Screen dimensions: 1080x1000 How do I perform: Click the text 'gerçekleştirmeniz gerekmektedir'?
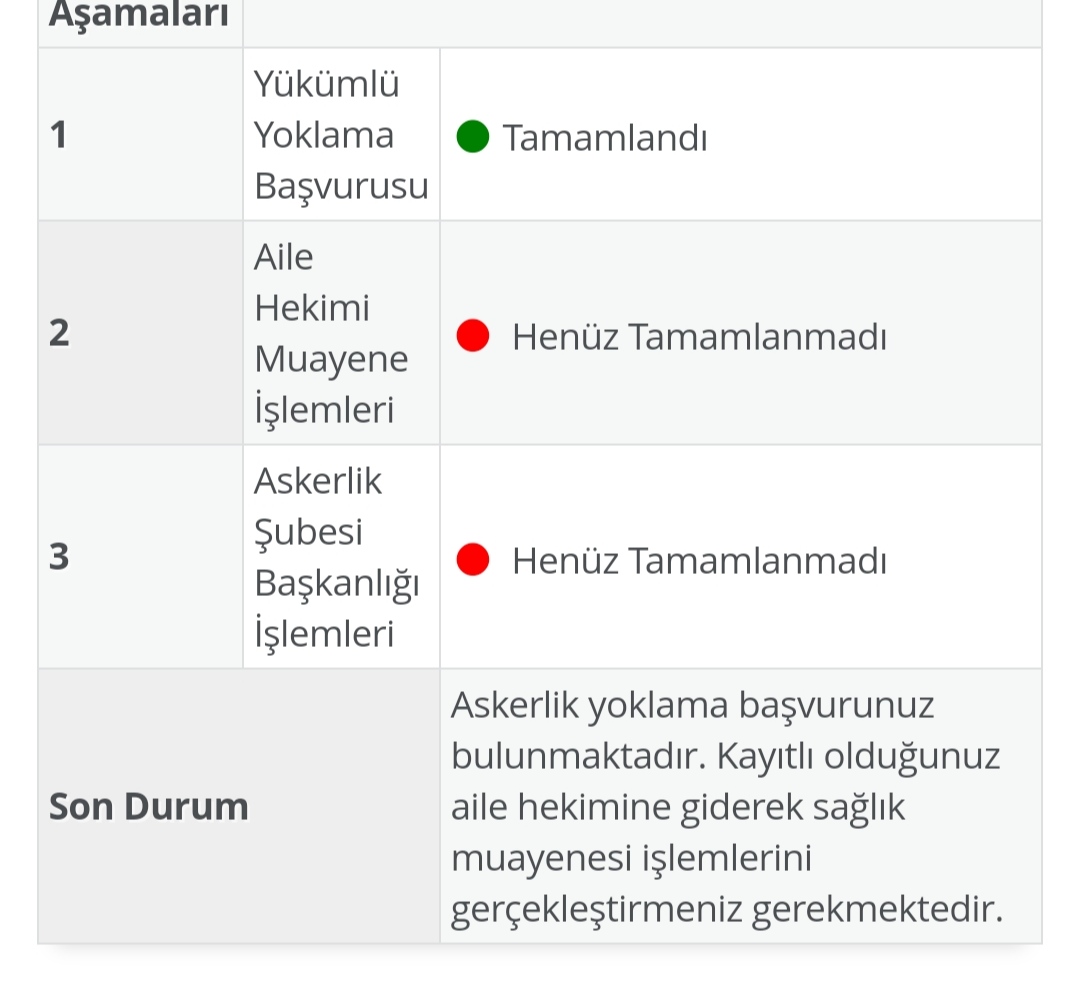(727, 909)
